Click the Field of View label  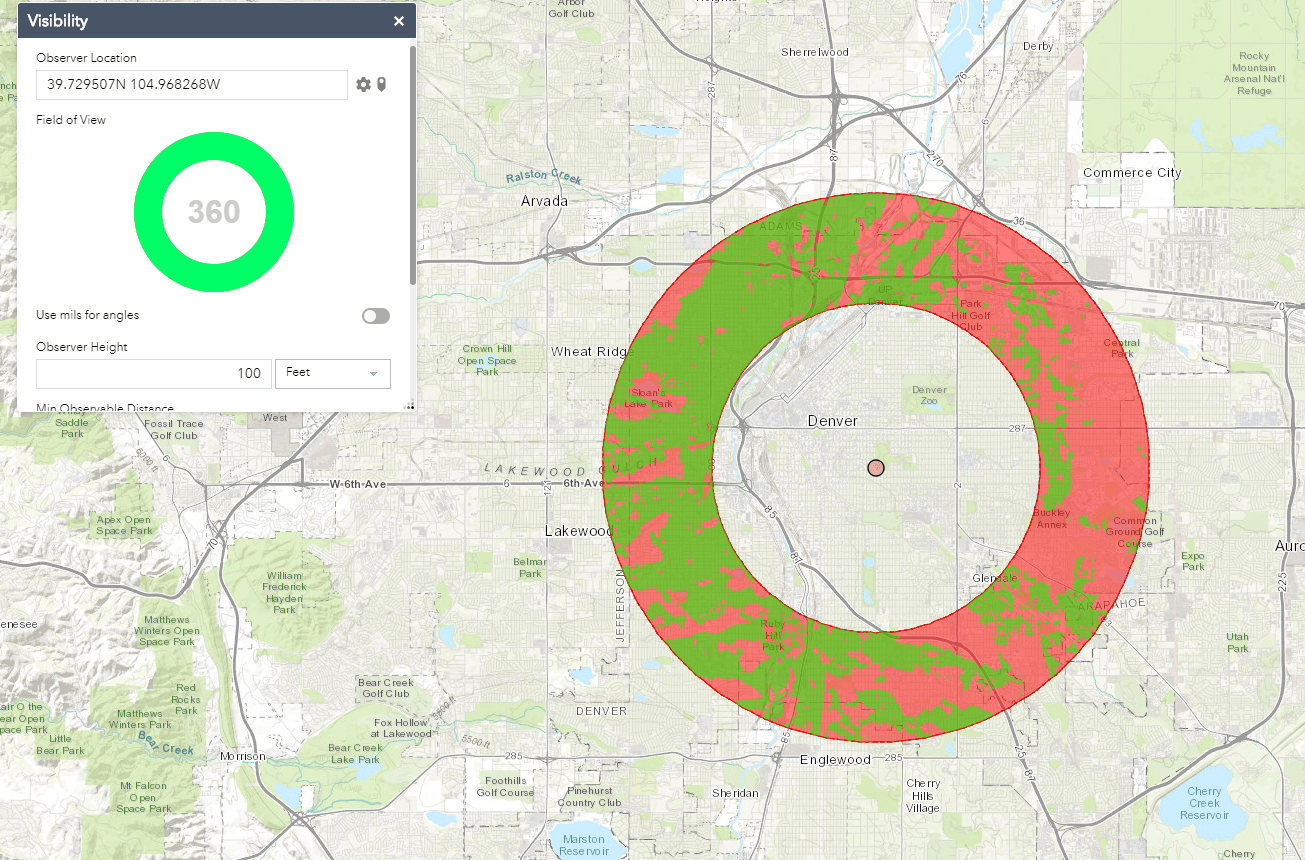pyautogui.click(x=71, y=120)
